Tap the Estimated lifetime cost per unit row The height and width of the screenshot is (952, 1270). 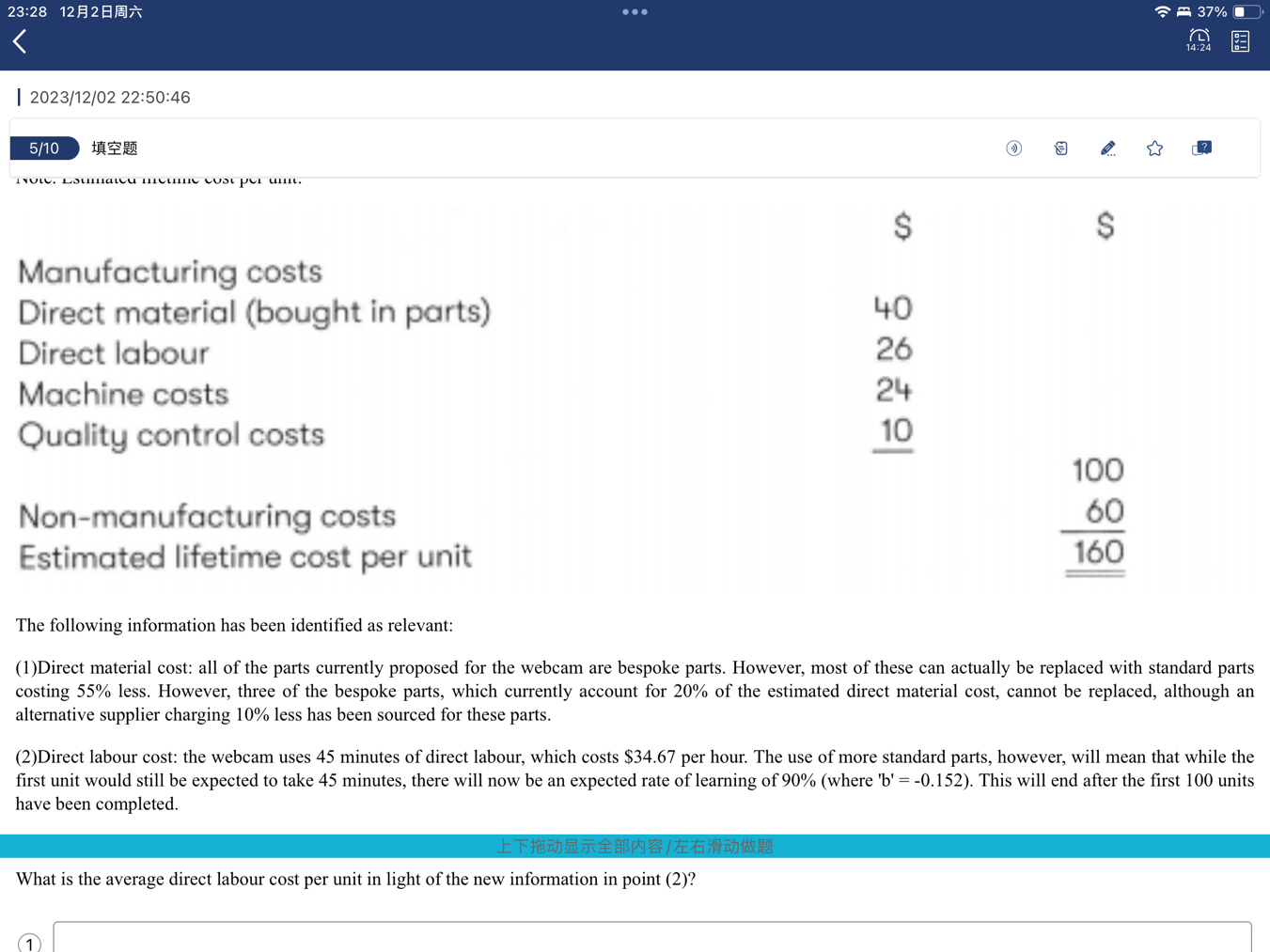[245, 556]
